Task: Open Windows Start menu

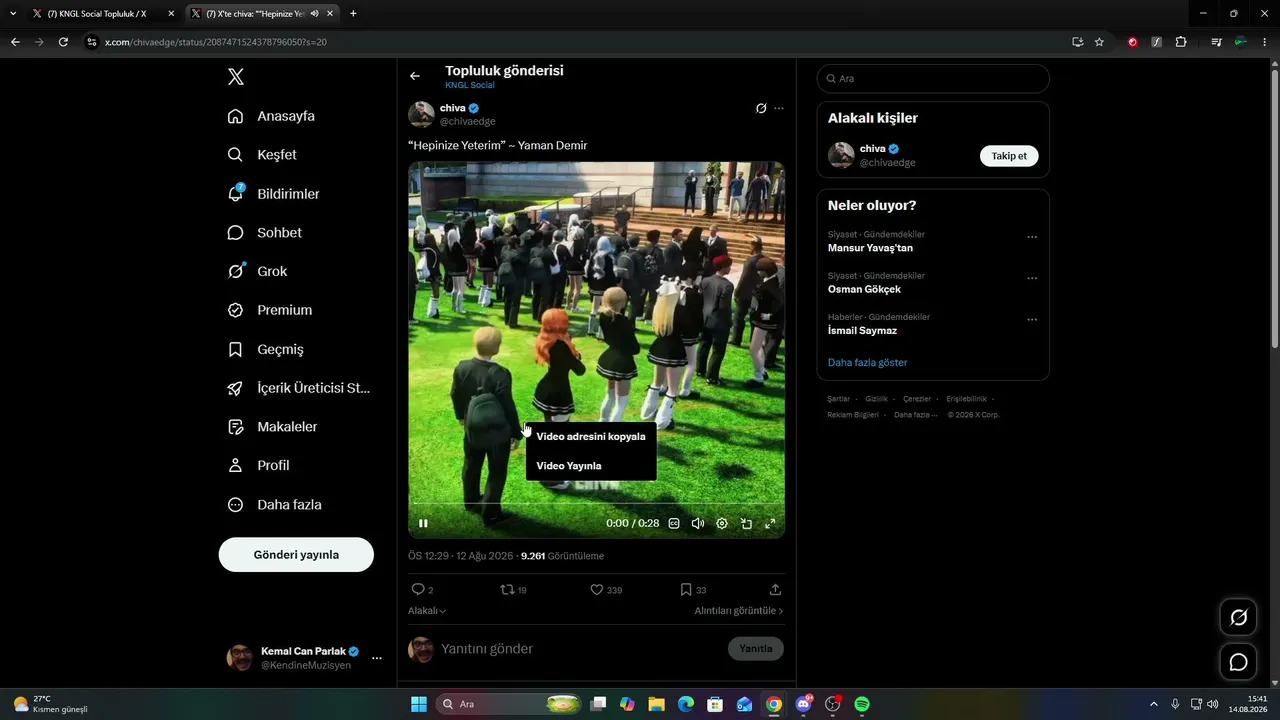Action: point(419,704)
